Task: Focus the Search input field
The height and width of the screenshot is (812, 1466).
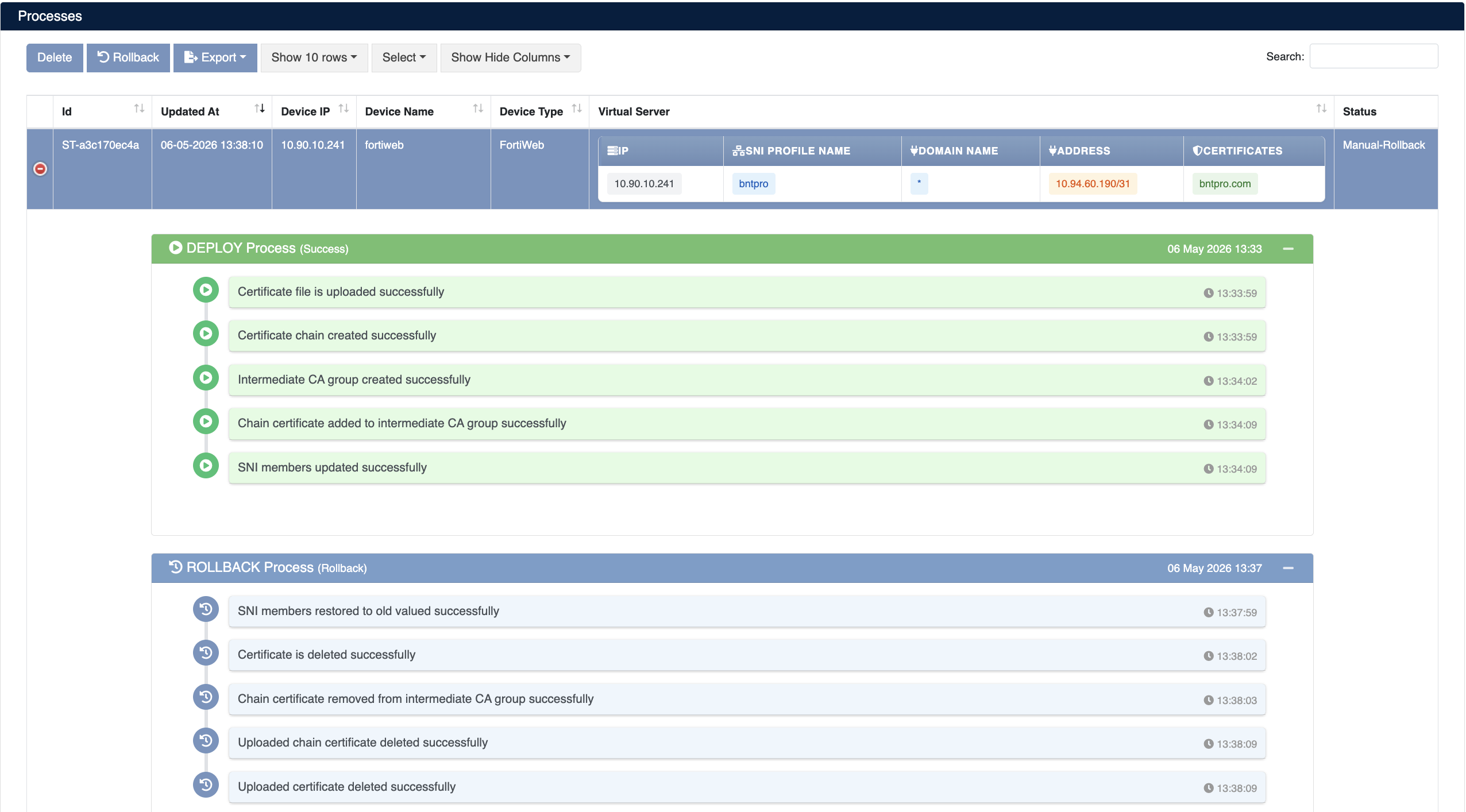Action: click(1374, 56)
